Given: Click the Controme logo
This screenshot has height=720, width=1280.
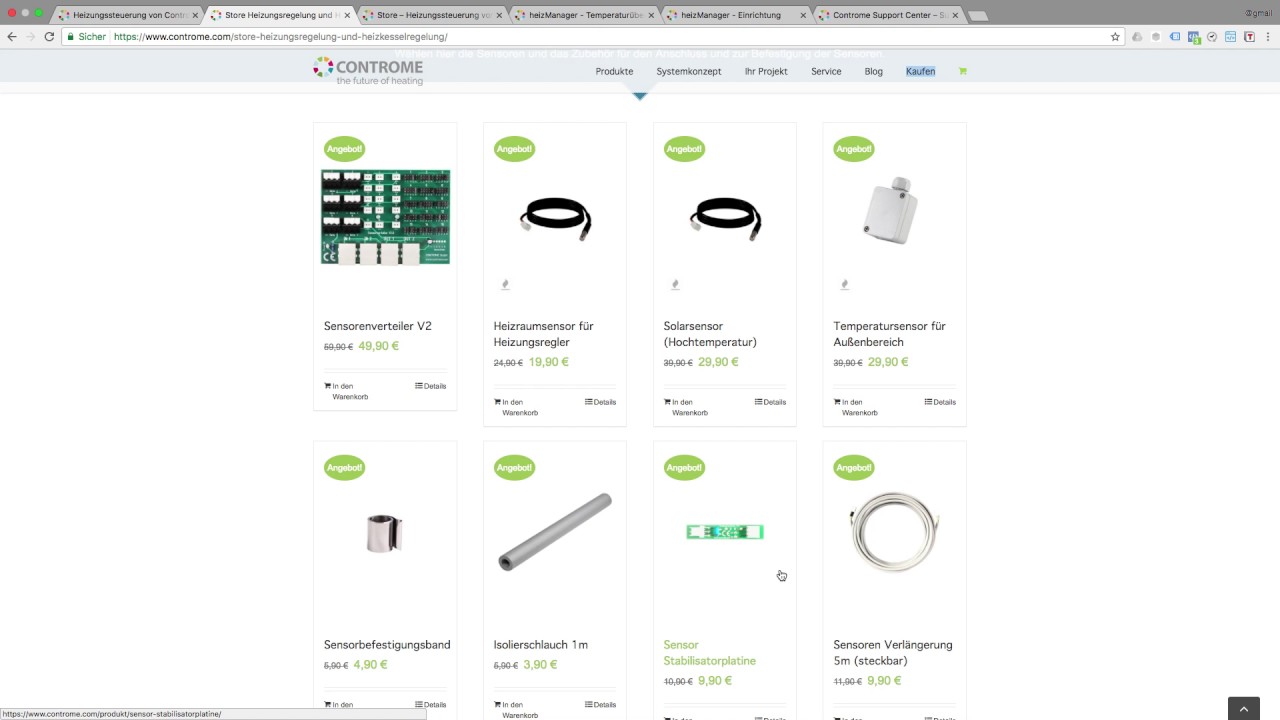Looking at the screenshot, I should pos(368,70).
